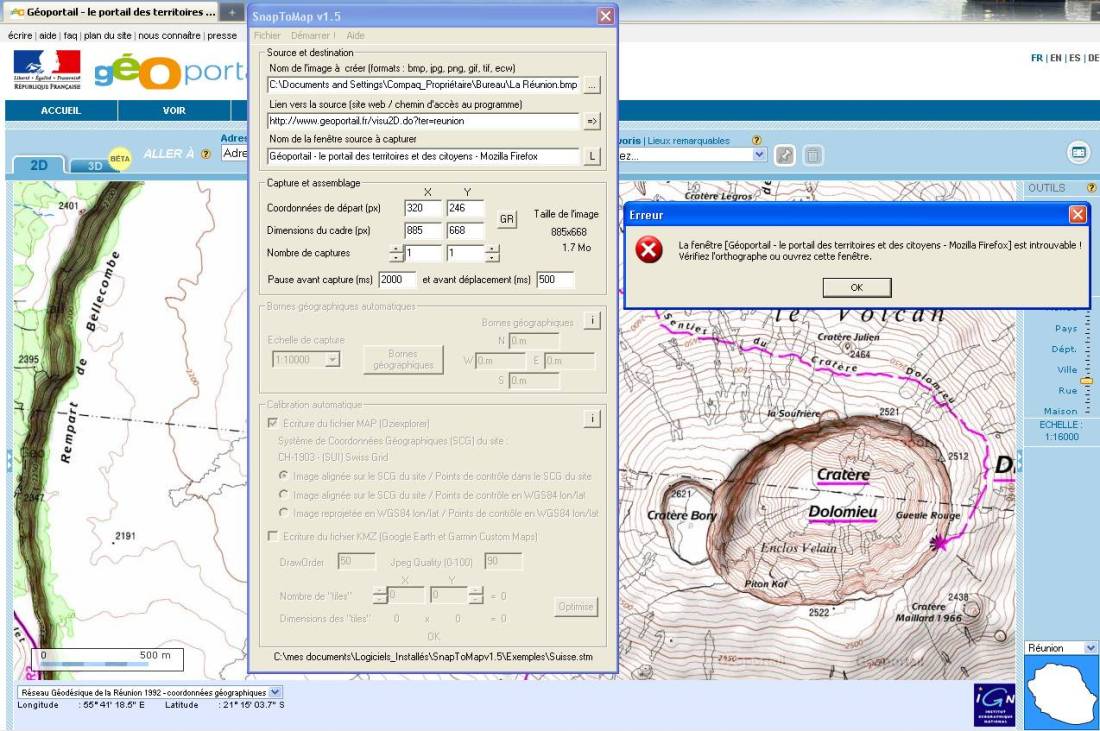Screen dimensions: 1100x731
Task: Click the help icon next to ALLER À
Action: 206,154
